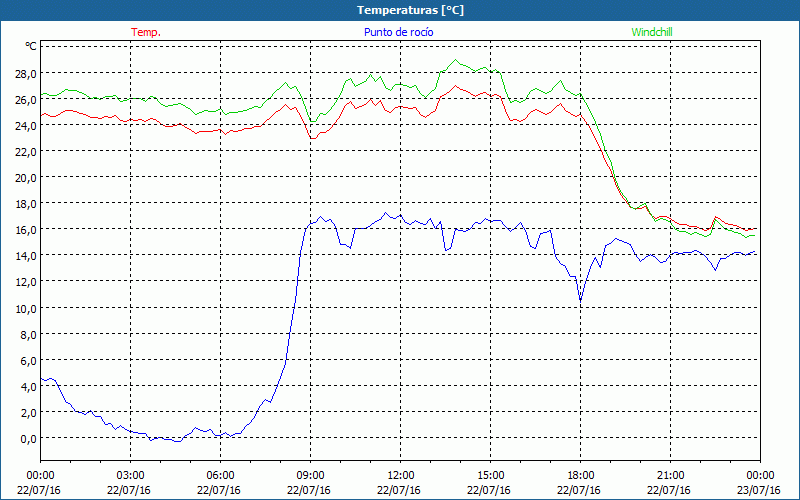Viewport: 800px width, 500px height.
Task: Click the '28,0' y-axis value
Action: pyautogui.click(x=25, y=73)
